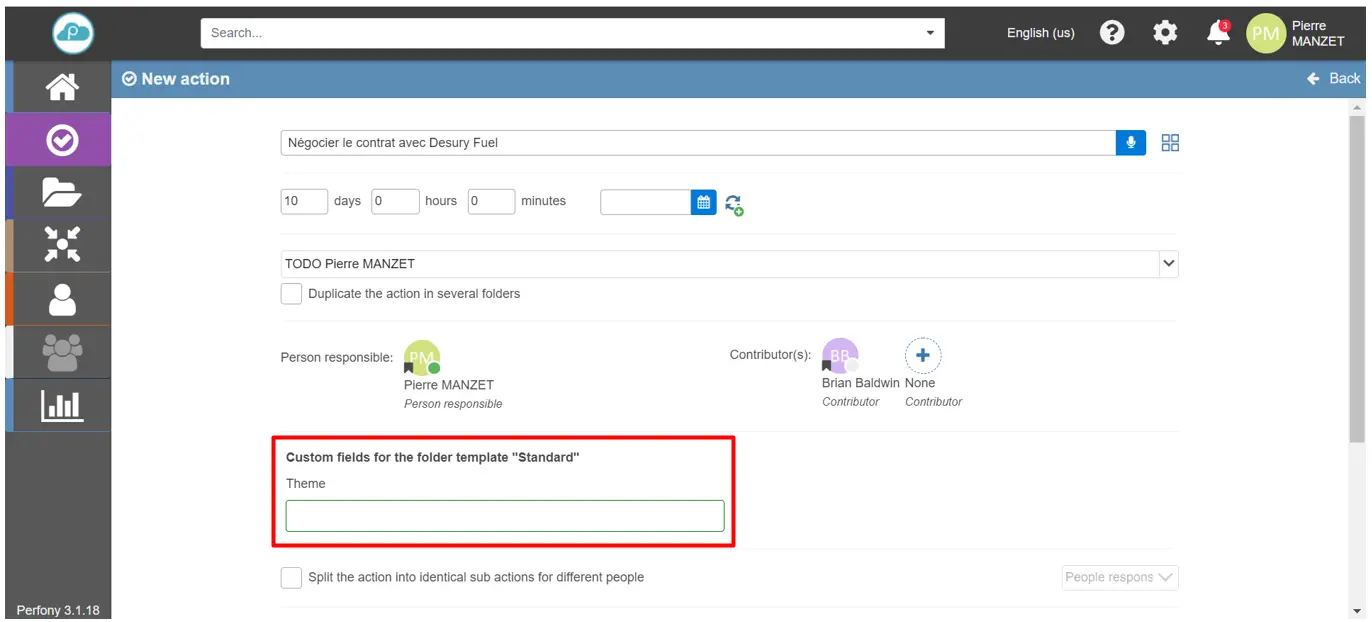Viewport: 1372px width, 622px height.
Task: Click the Theme custom field input
Action: click(x=504, y=516)
